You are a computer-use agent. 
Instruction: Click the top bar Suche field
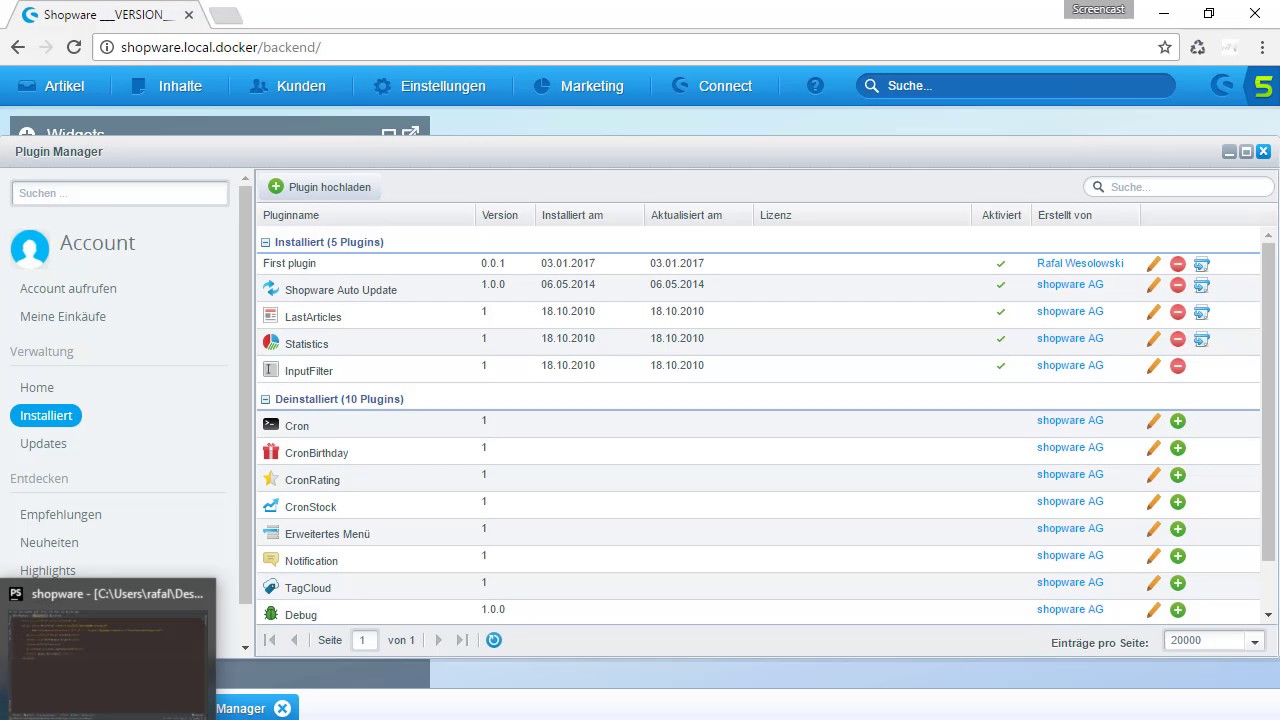pos(1015,86)
